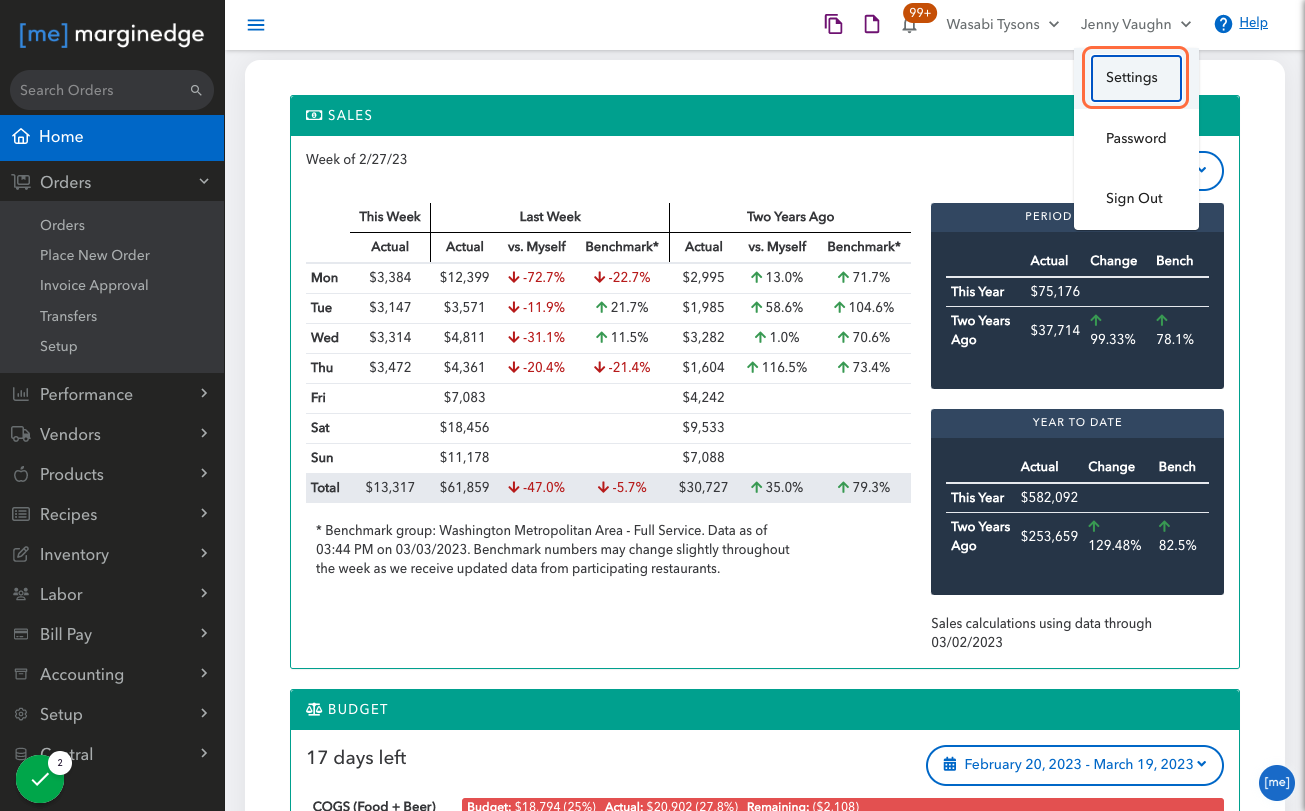Click the single document icon in header
Screen dimensions: 1305x811
pos(871,24)
